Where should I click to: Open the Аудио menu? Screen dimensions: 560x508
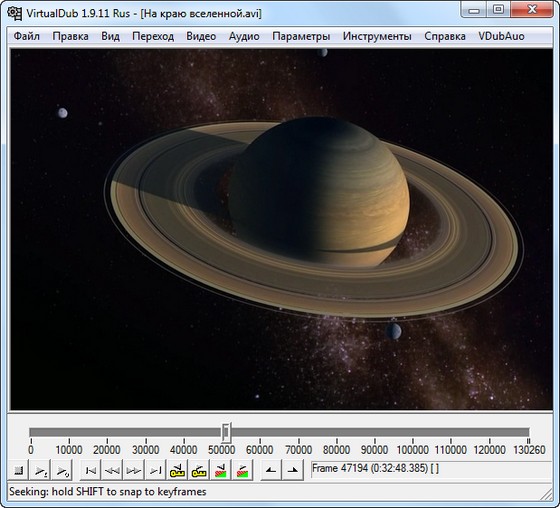pyautogui.click(x=244, y=36)
